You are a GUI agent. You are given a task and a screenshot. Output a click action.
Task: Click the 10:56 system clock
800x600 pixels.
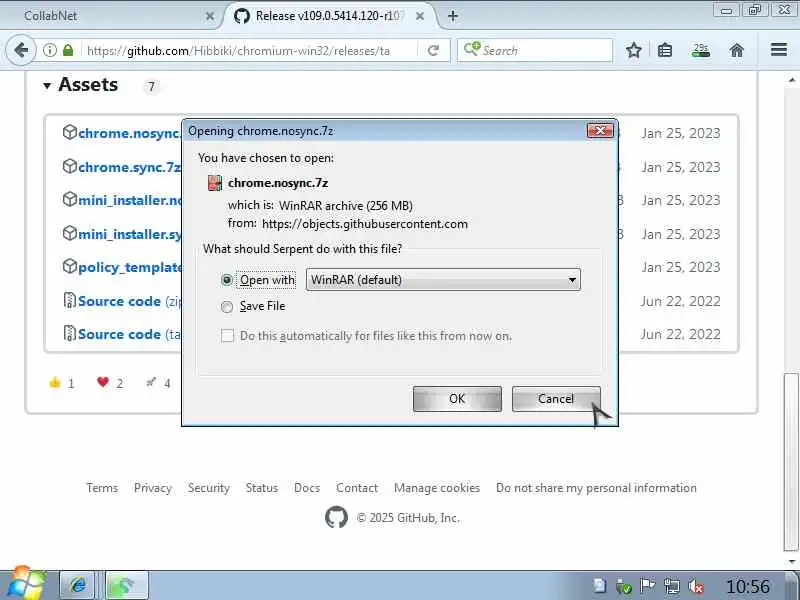[x=747, y=586]
